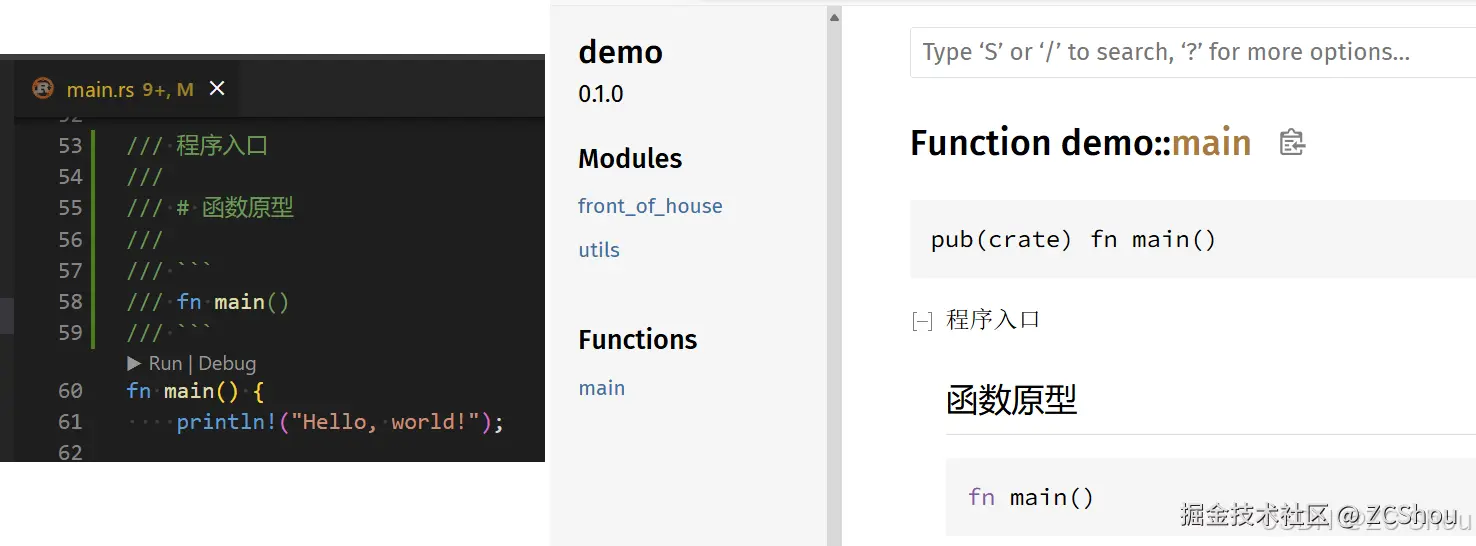
Task: Click the demo crate name in sidebar
Action: (620, 52)
